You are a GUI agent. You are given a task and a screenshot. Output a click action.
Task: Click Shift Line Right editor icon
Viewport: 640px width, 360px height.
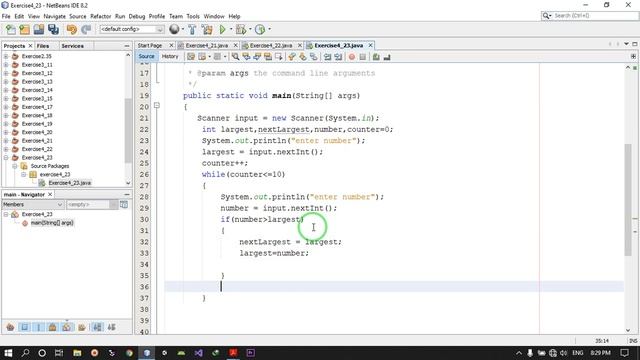click(x=338, y=57)
